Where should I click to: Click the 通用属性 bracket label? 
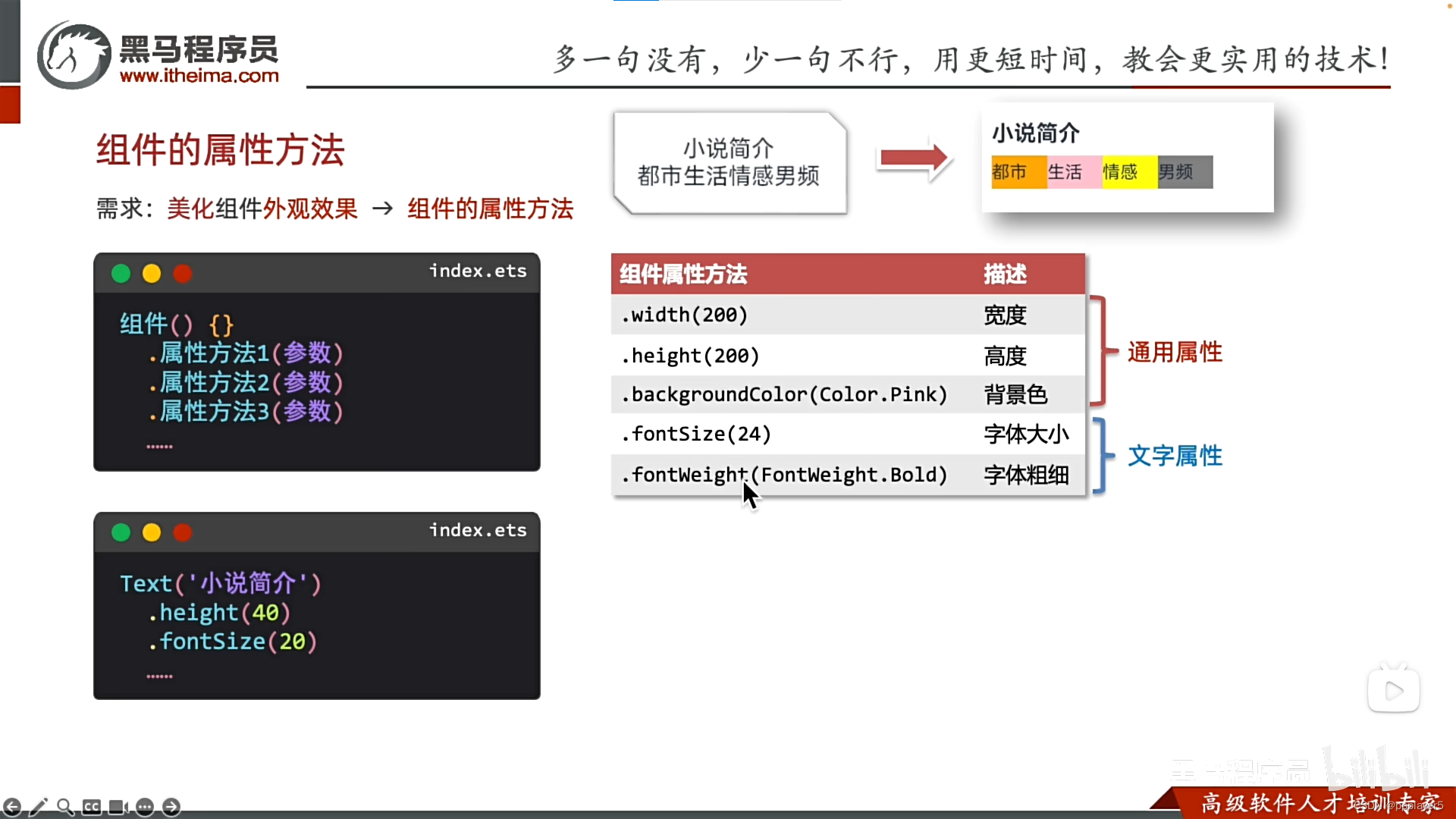1174,352
